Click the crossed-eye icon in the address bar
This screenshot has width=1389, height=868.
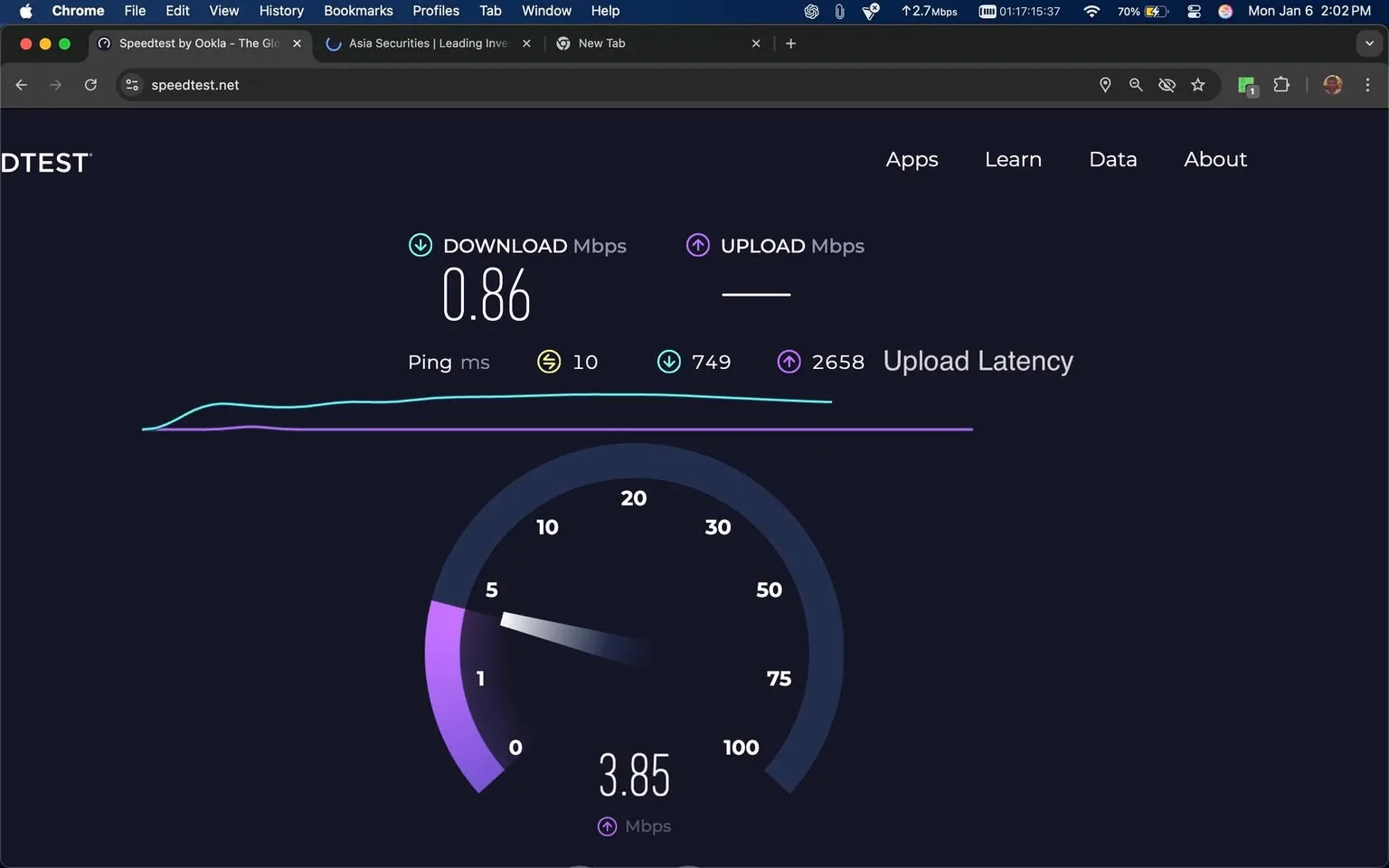(x=1167, y=84)
